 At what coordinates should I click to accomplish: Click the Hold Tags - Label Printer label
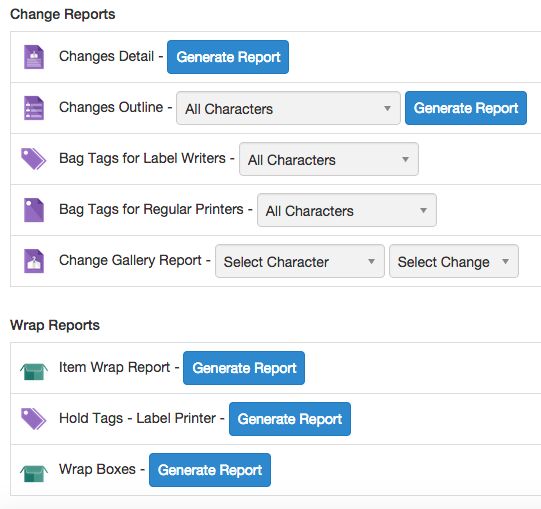[137, 418]
